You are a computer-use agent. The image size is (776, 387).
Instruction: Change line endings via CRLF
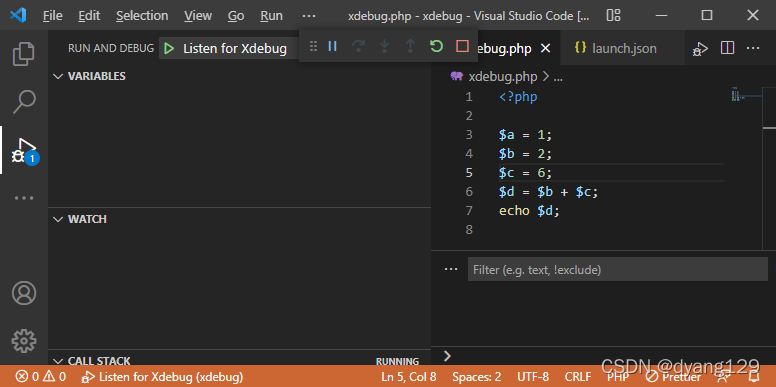coord(578,377)
